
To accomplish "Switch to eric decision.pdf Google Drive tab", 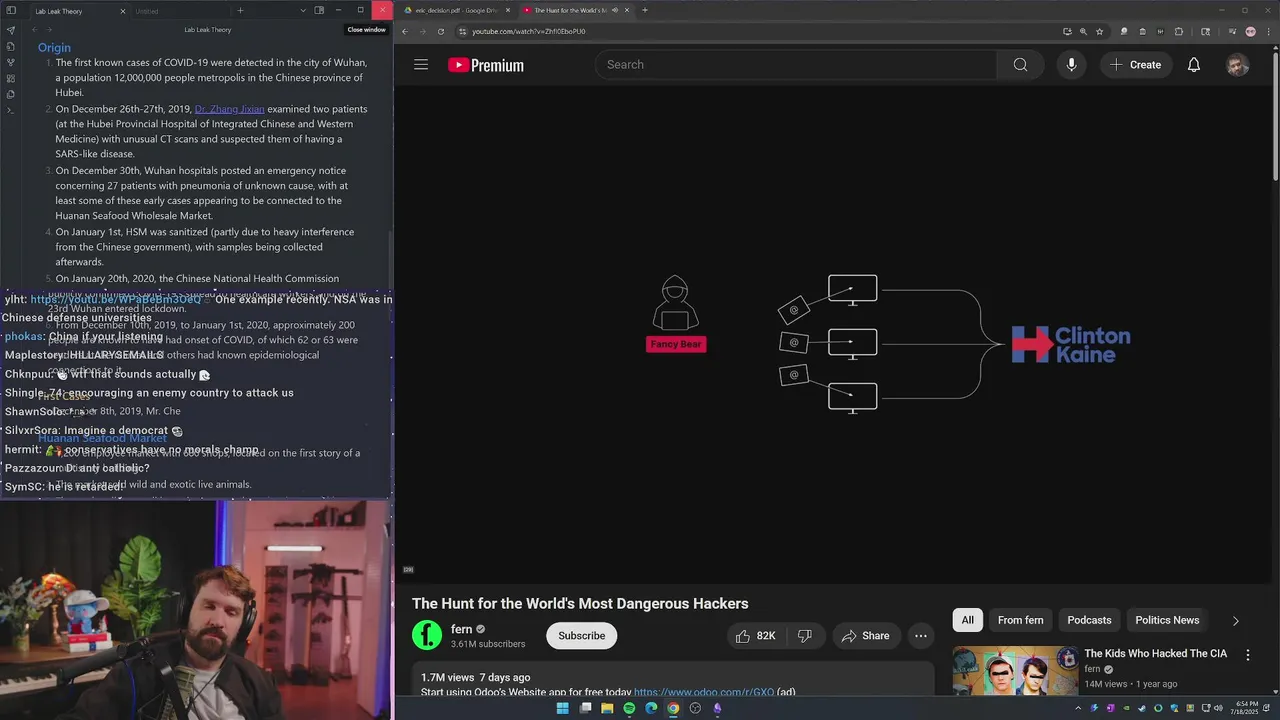I will click(x=456, y=10).
